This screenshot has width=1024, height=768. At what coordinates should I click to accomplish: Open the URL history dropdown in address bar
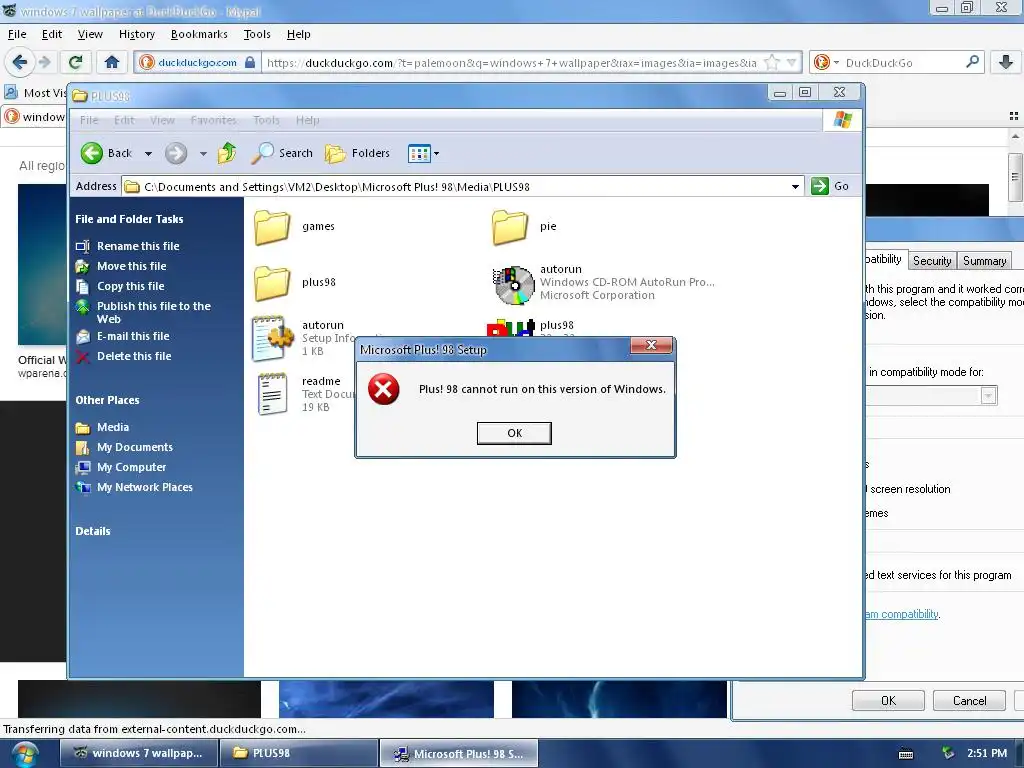[x=791, y=63]
